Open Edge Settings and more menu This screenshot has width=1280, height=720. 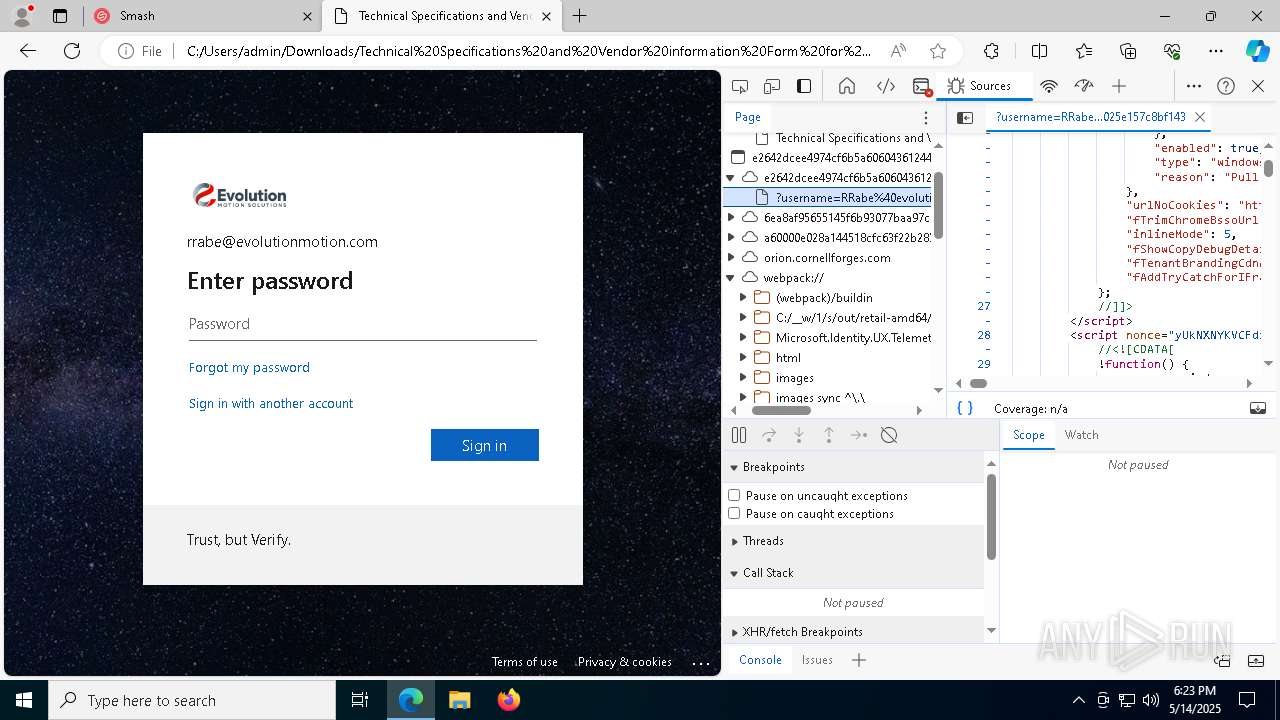(x=1215, y=51)
